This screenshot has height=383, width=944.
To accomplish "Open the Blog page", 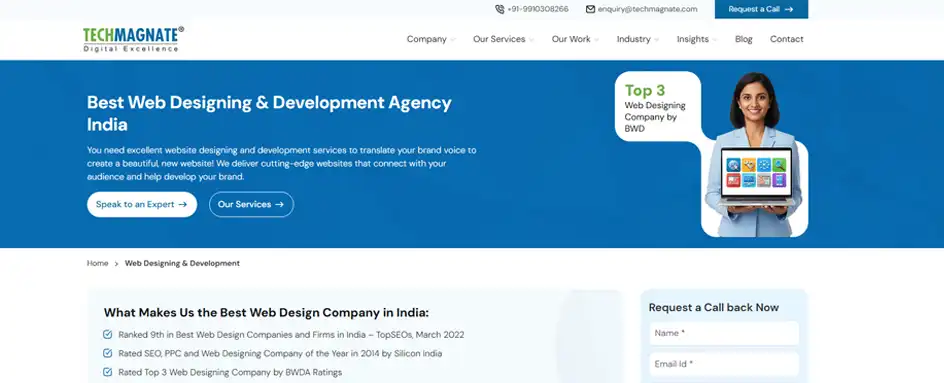I will click(x=744, y=39).
